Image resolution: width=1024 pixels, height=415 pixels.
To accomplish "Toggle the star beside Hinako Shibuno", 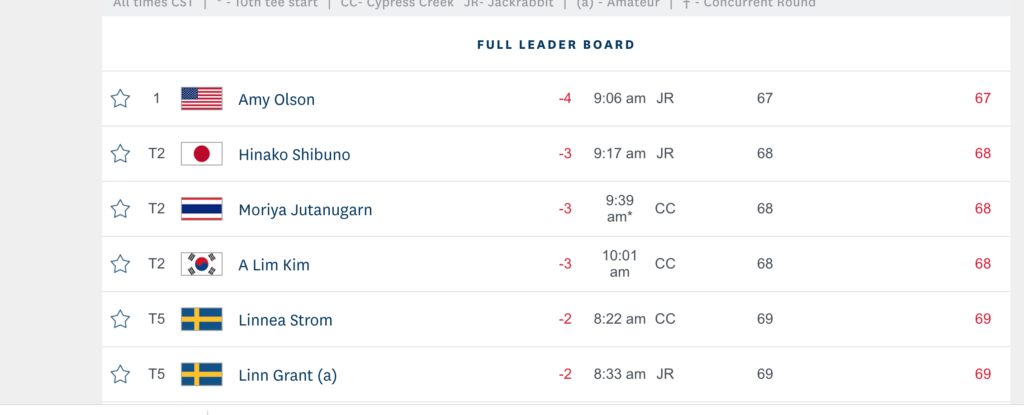I will click(x=120, y=154).
